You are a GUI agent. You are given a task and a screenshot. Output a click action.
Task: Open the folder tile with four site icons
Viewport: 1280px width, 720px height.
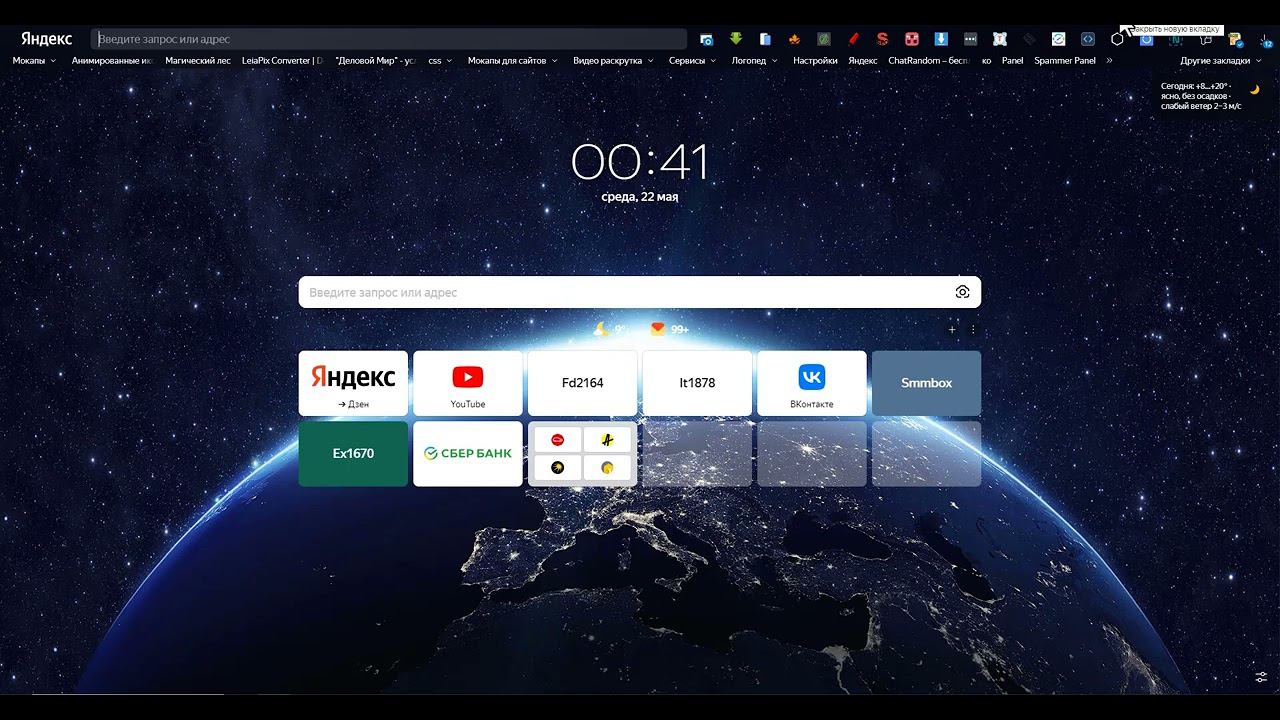[582, 454]
